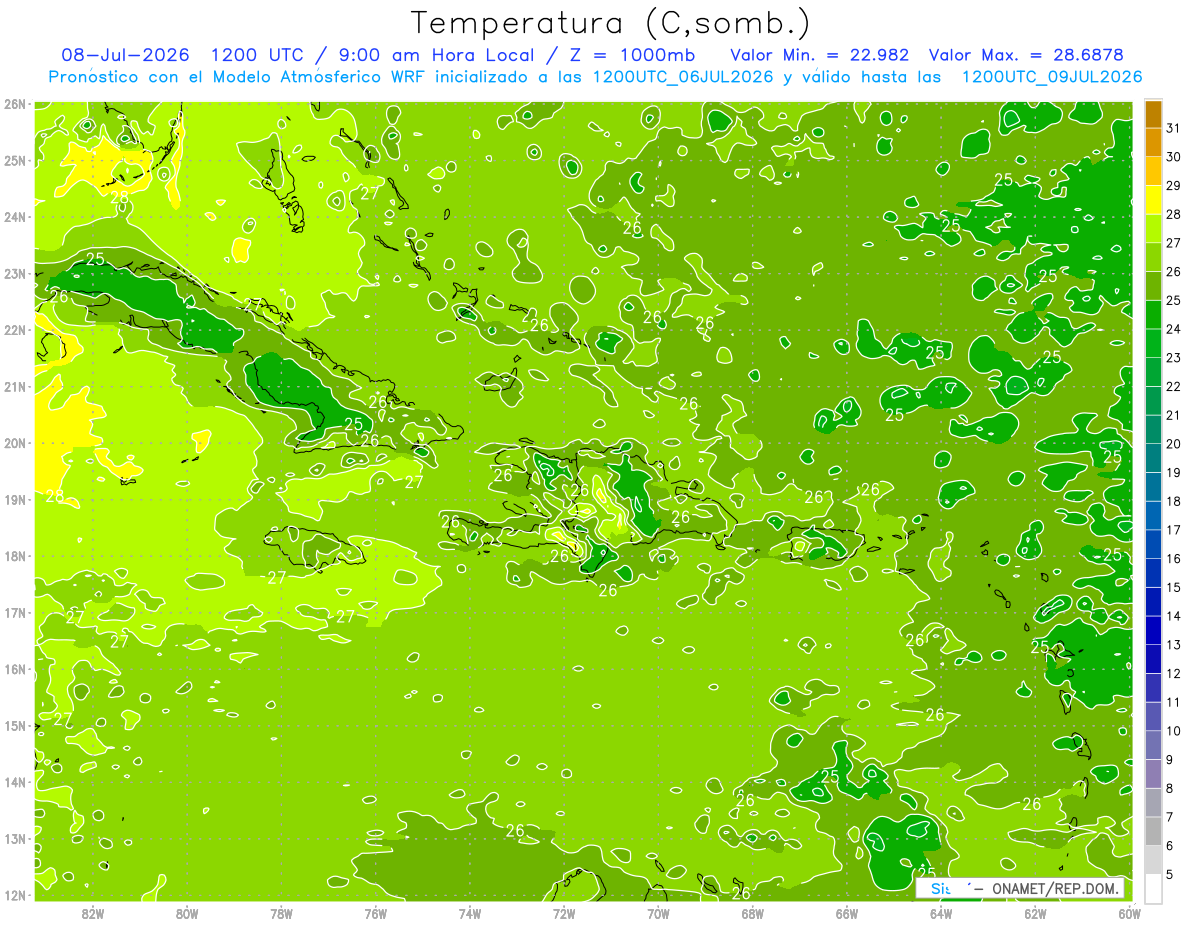Click the 15N latitude axis label

pyautogui.click(x=16, y=726)
